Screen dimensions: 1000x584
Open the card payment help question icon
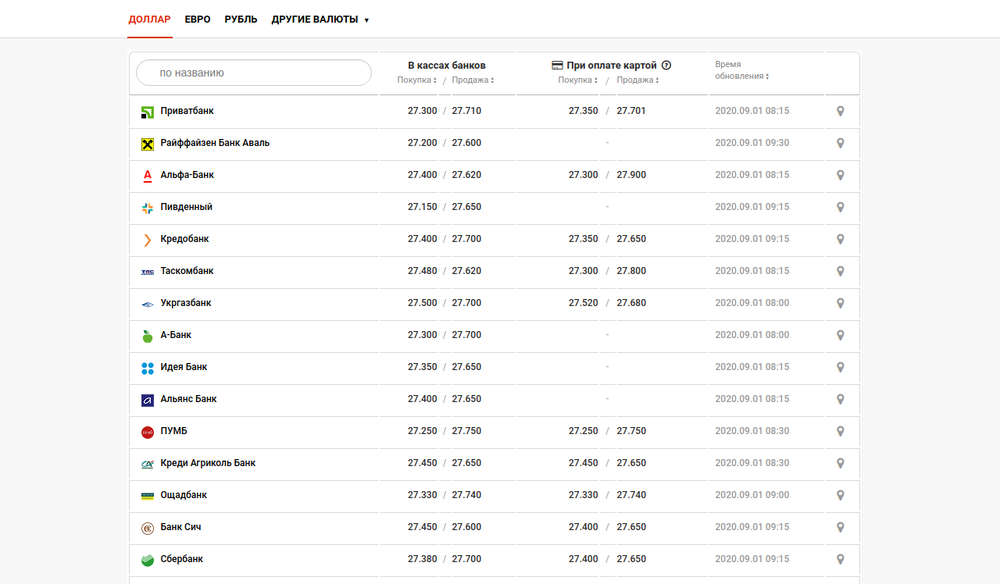[x=666, y=65]
